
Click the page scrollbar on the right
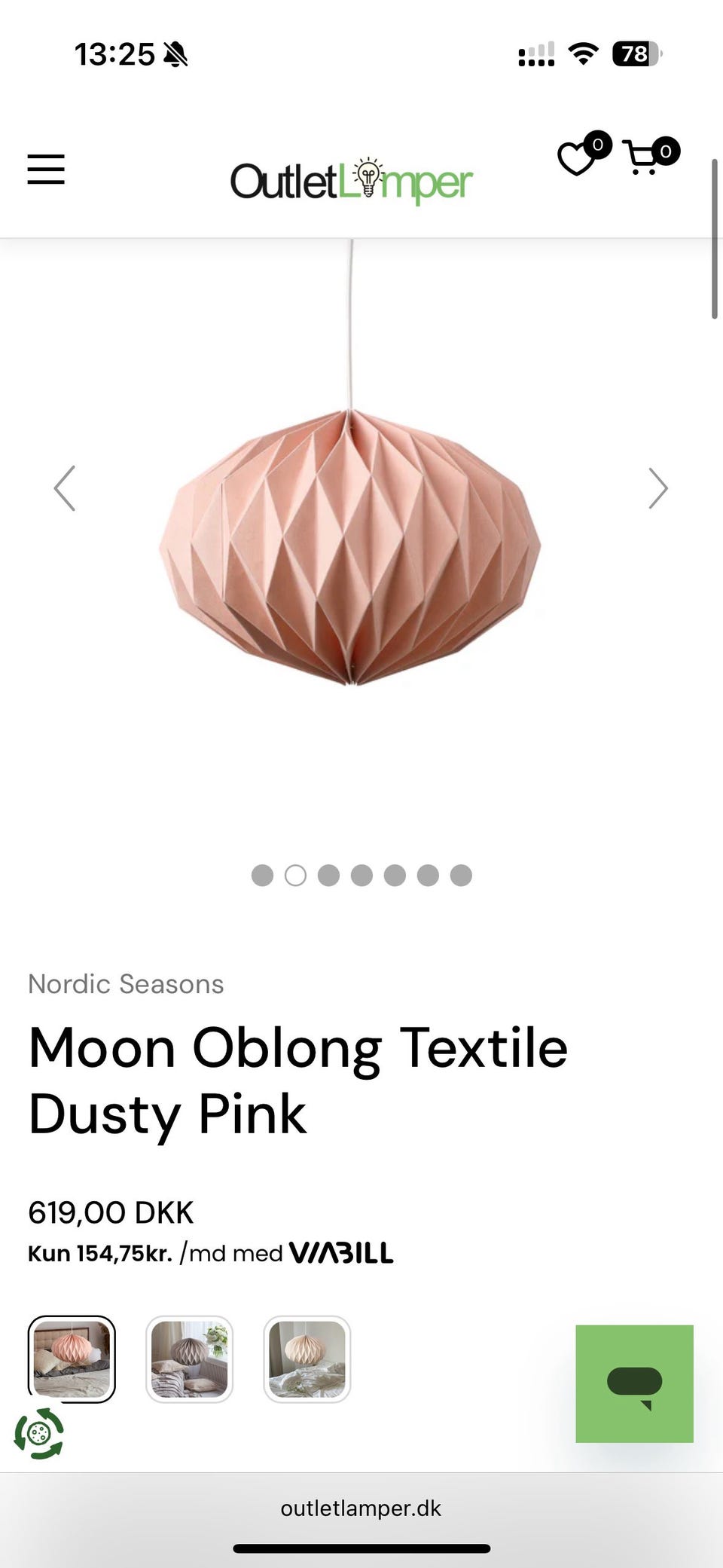714,239
